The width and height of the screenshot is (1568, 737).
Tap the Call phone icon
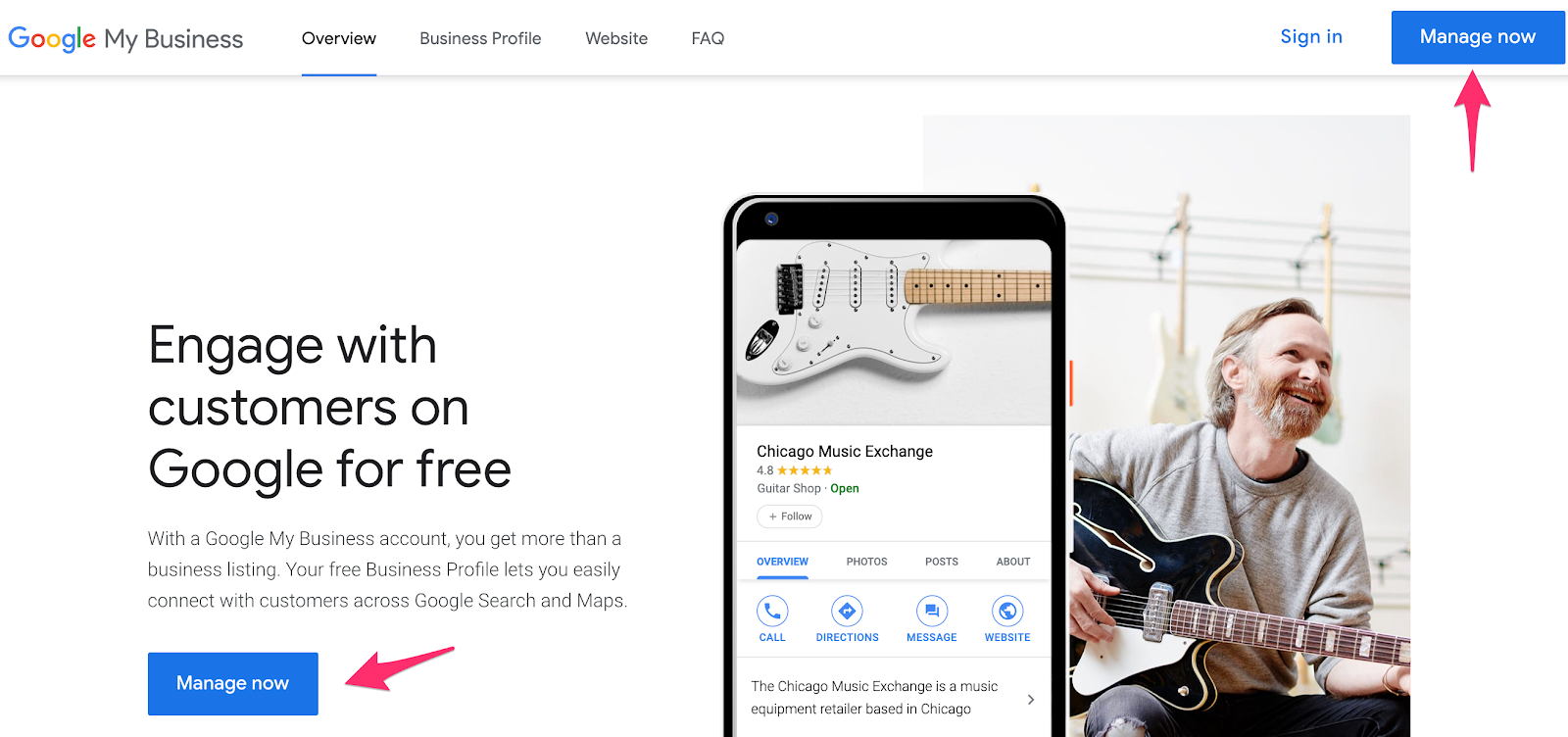(x=772, y=612)
